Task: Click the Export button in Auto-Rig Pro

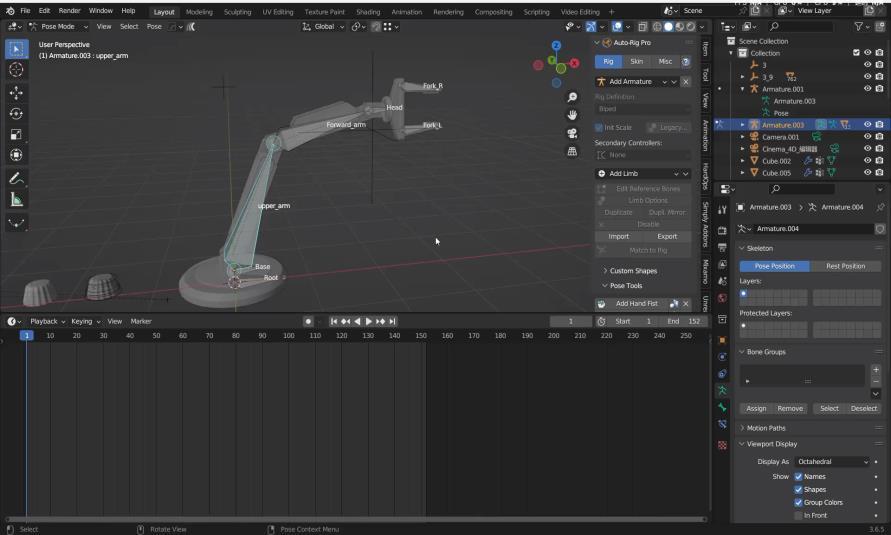Action: click(667, 237)
